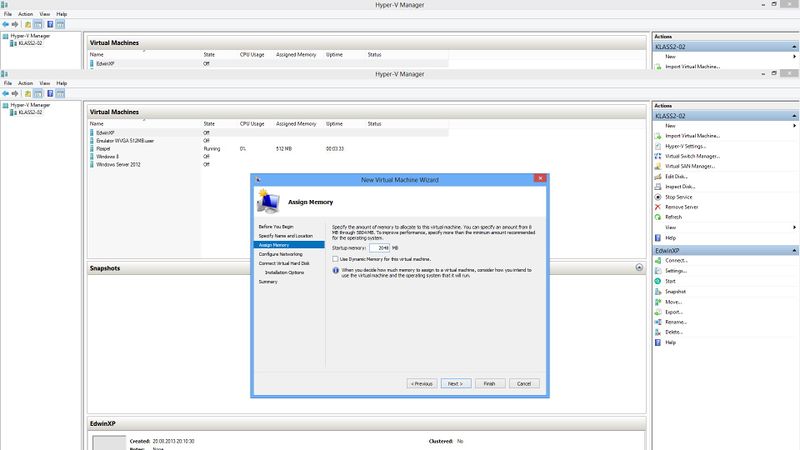Screen dimensions: 800x450
Task: Collapse the Snapshots pane with its round arrow
Action: click(639, 267)
